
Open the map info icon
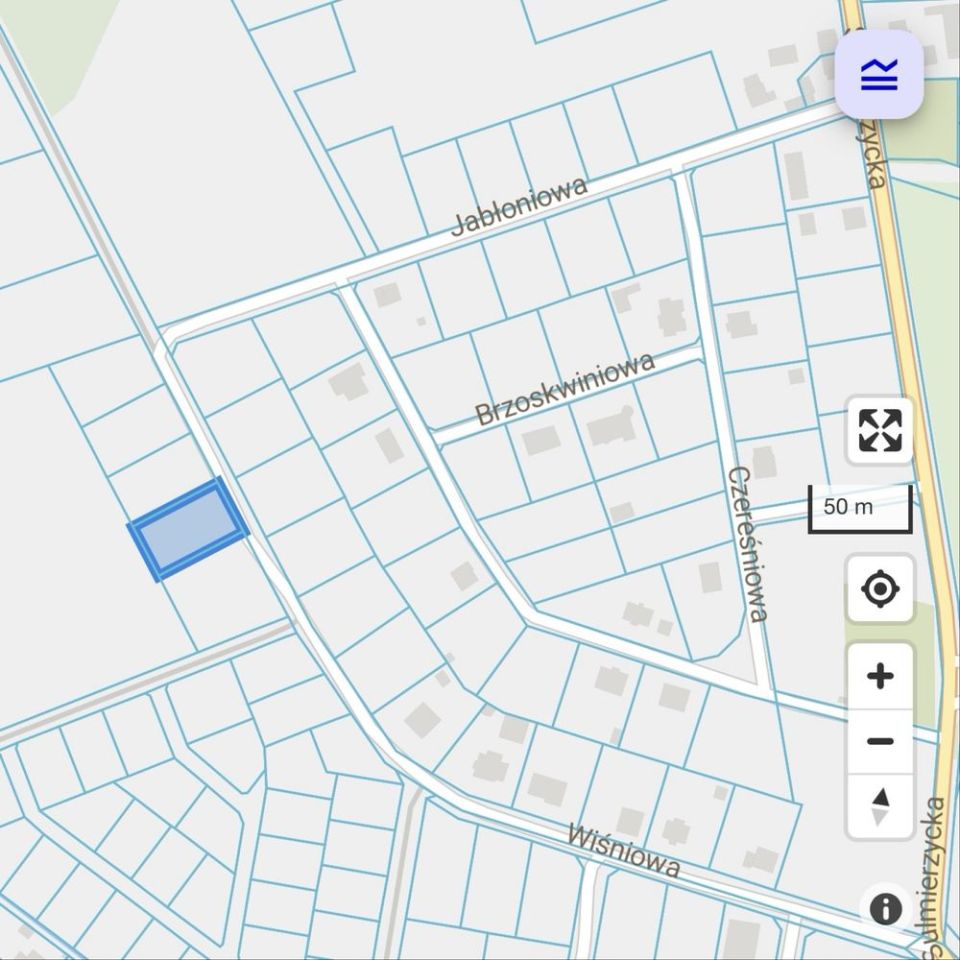pyautogui.click(x=886, y=909)
